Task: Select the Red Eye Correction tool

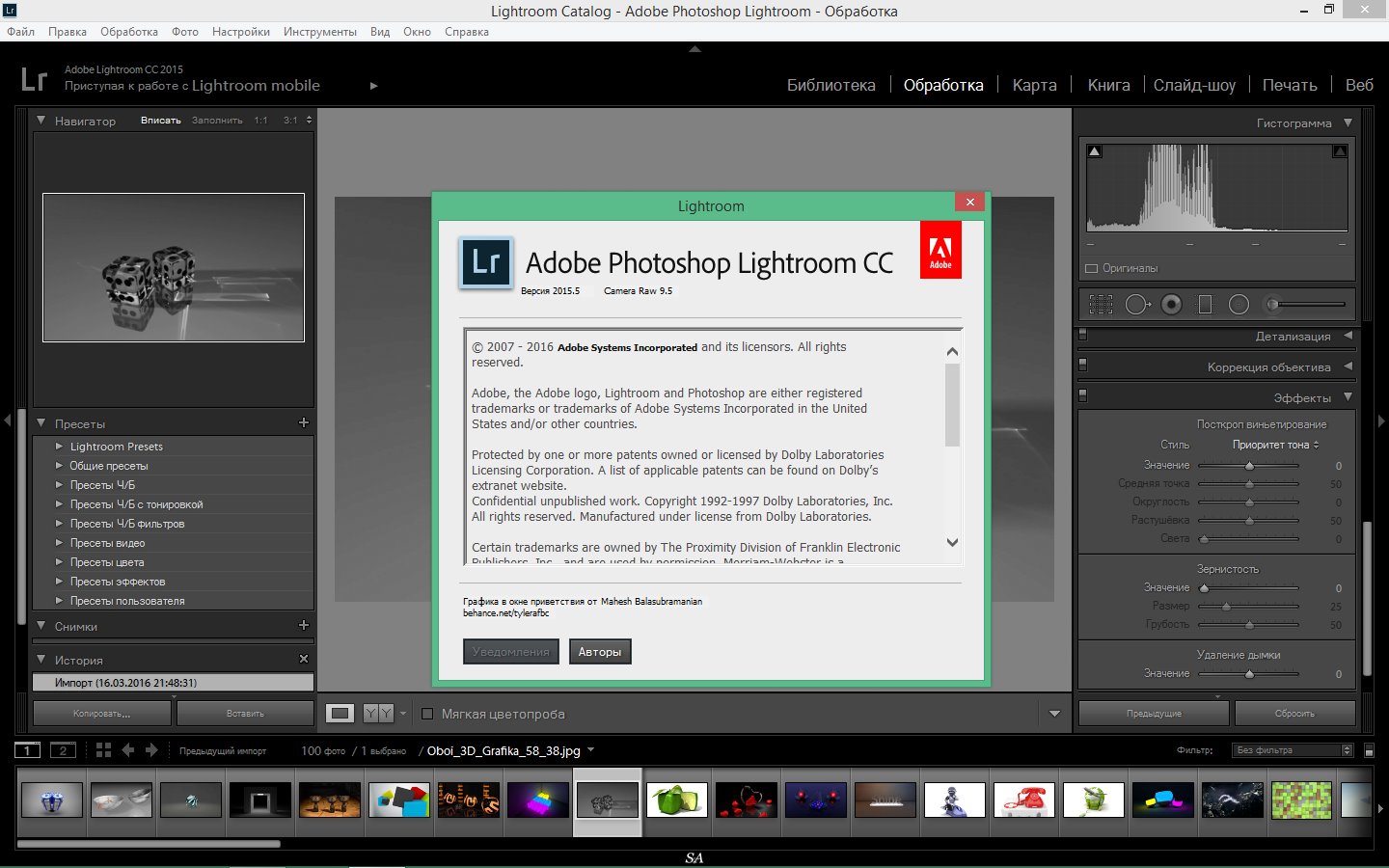Action: tap(1171, 305)
